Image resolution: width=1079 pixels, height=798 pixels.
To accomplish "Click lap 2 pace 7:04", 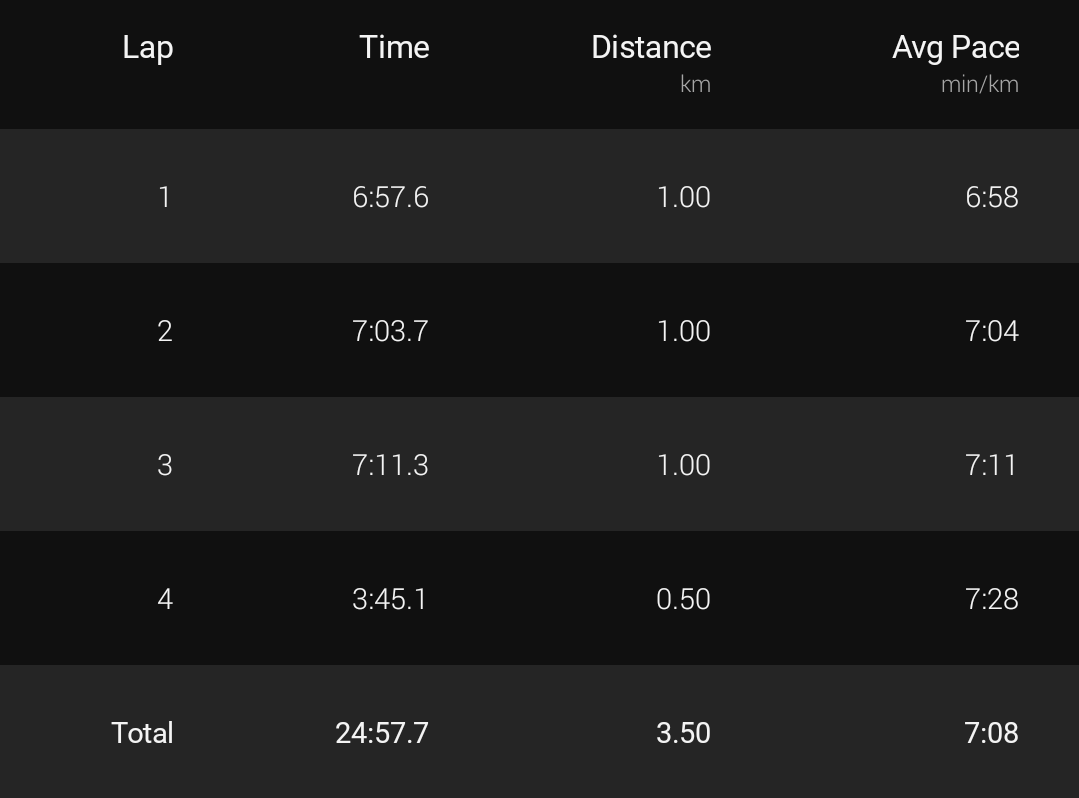I will tap(992, 332).
